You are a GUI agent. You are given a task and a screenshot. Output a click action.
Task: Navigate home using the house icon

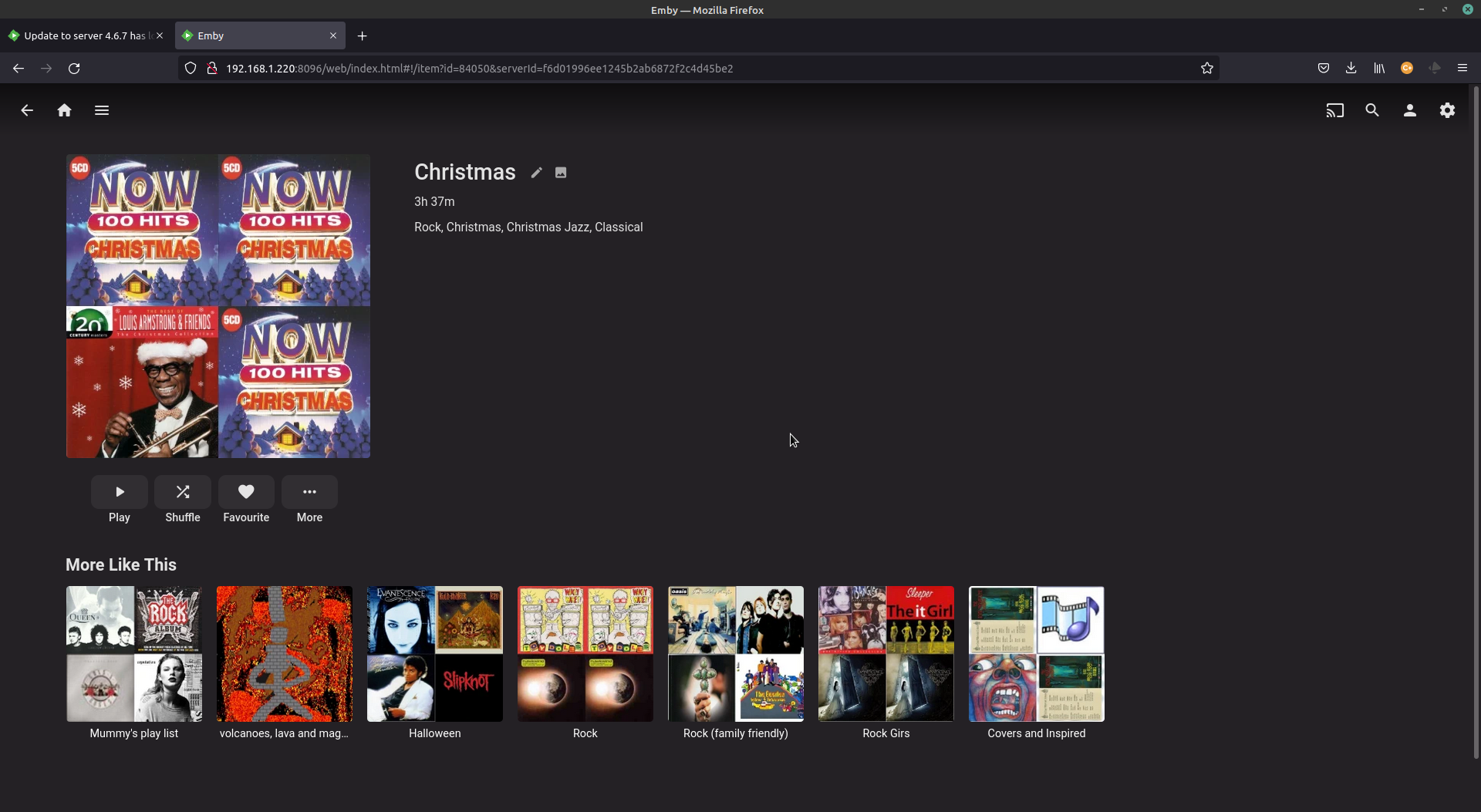coord(64,110)
